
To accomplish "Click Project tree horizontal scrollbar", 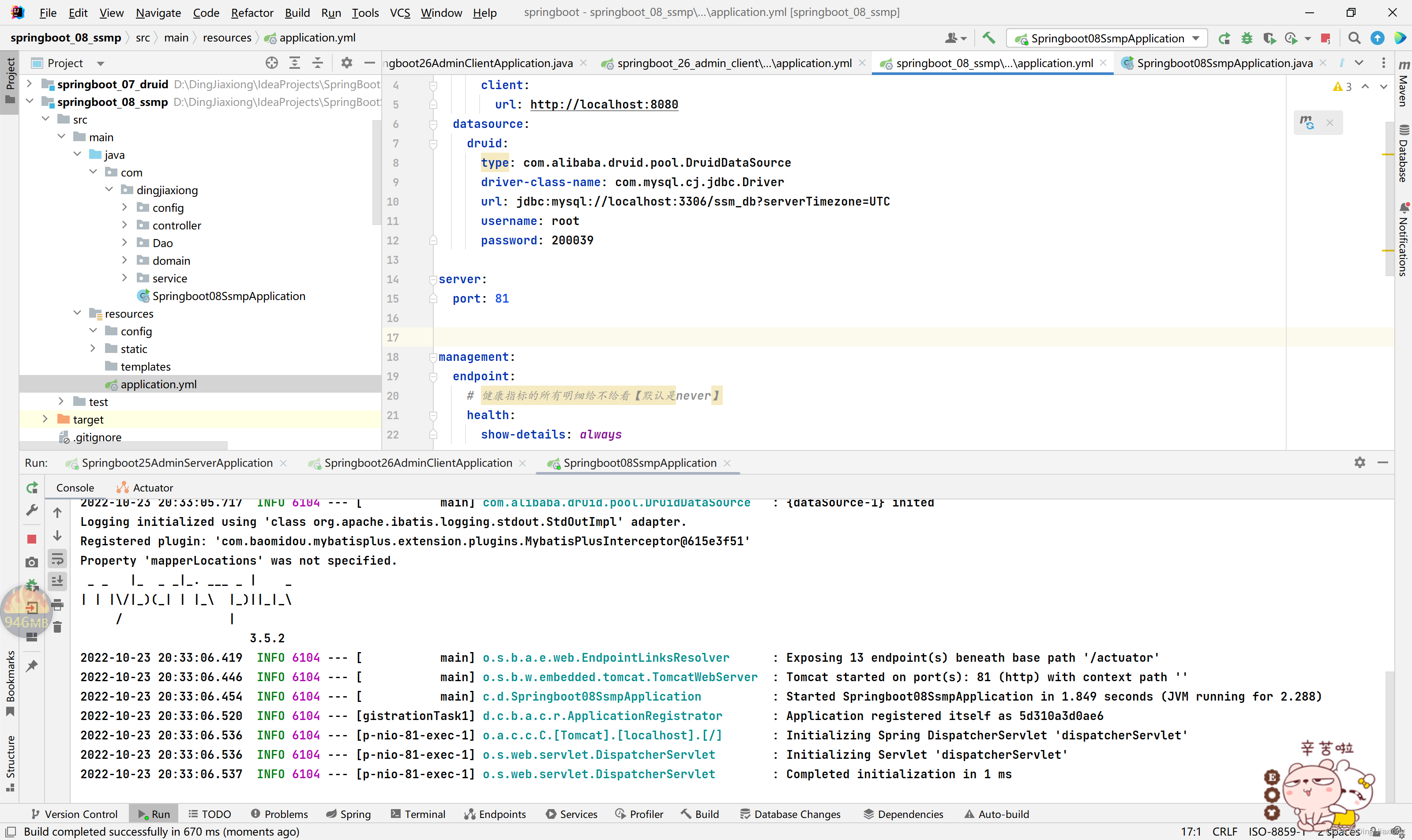I will (124, 446).
